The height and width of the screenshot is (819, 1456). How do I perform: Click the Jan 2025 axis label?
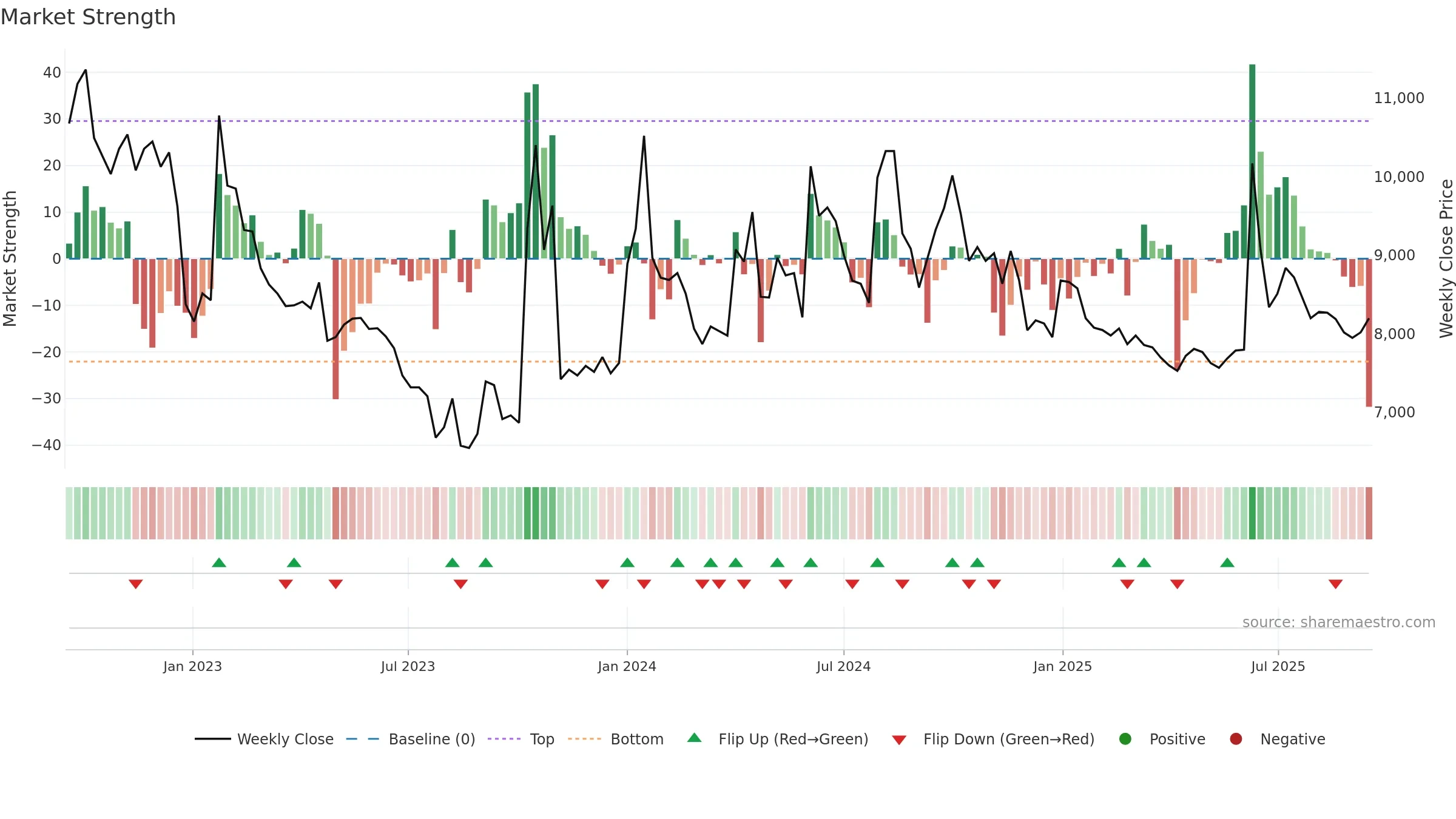click(1062, 666)
